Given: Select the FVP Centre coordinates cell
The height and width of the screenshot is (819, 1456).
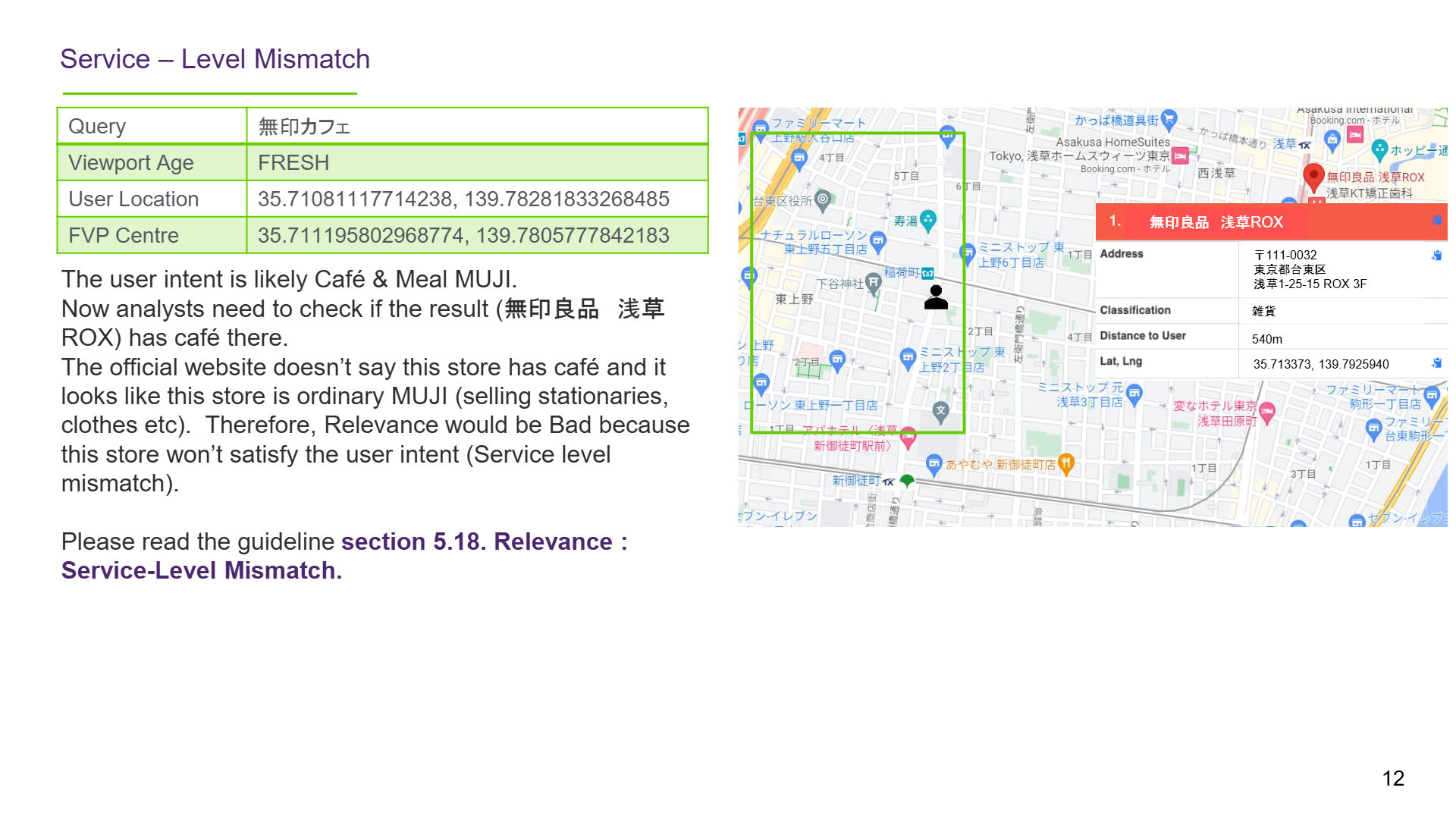Looking at the screenshot, I should pos(477,236).
